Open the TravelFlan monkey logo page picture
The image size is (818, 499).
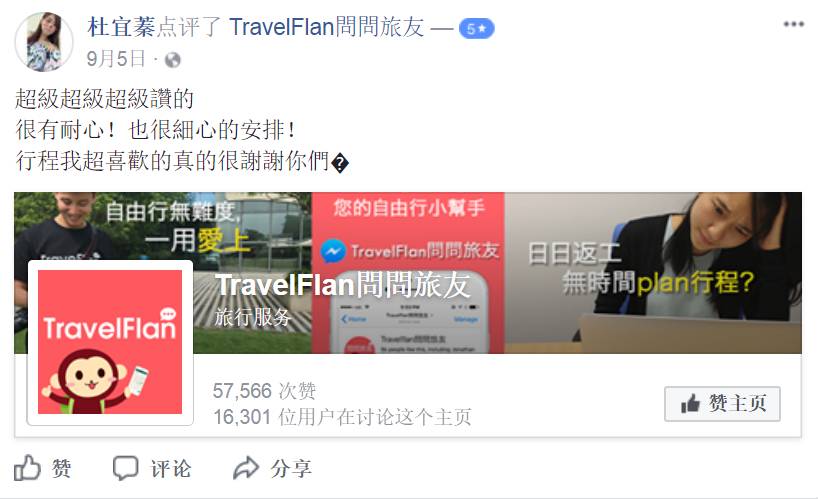click(x=110, y=342)
